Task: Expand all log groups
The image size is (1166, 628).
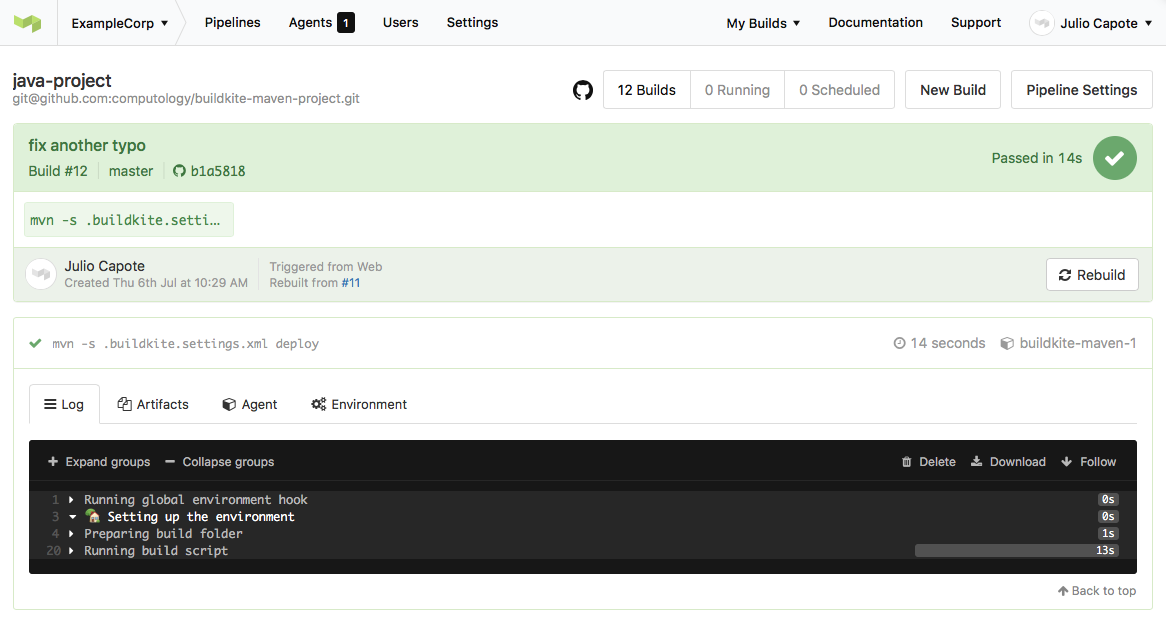Action: (99, 462)
